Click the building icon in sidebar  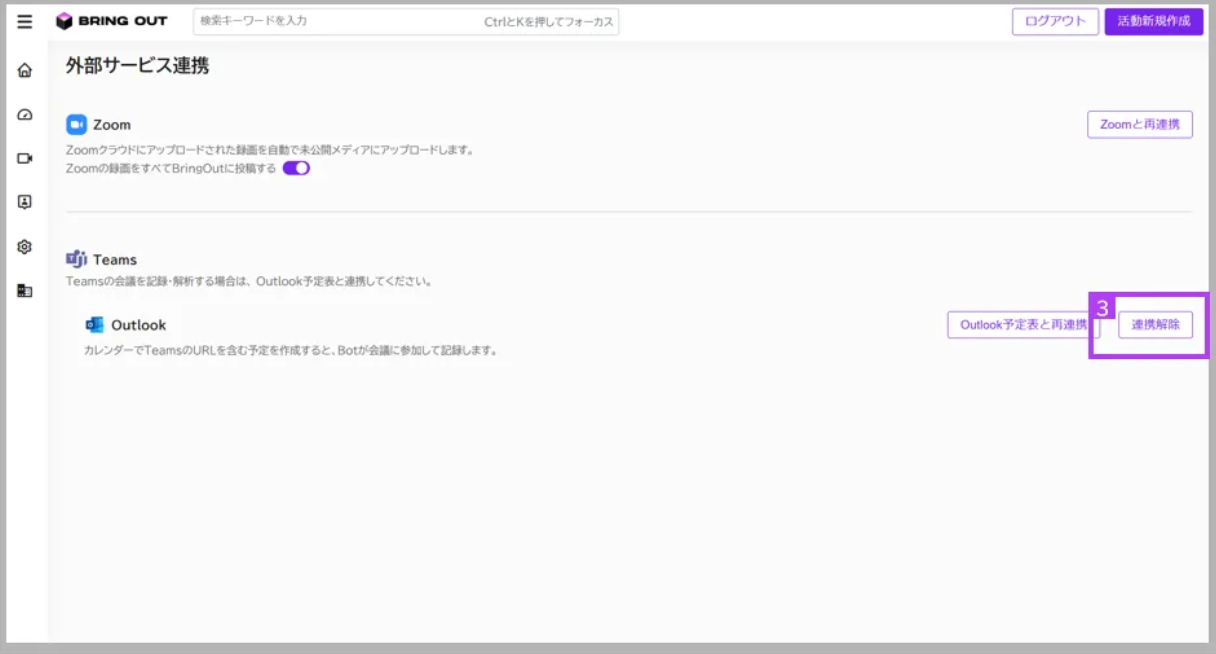pyautogui.click(x=25, y=291)
